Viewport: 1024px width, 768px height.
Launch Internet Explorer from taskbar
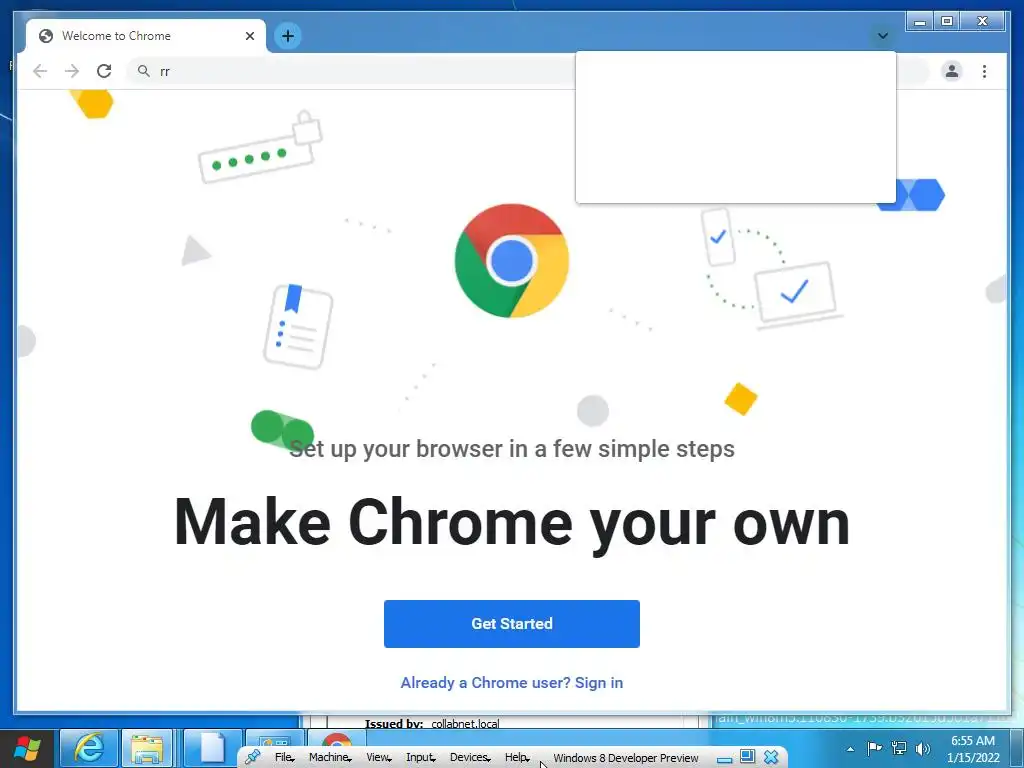[89, 748]
